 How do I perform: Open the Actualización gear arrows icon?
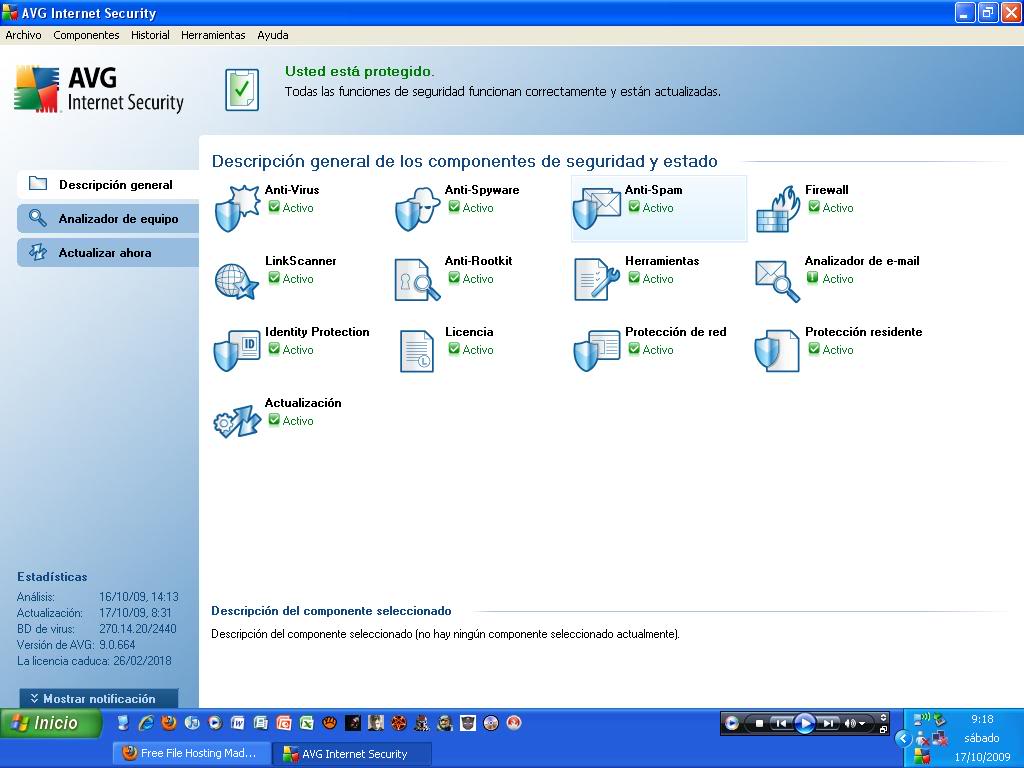point(237,422)
